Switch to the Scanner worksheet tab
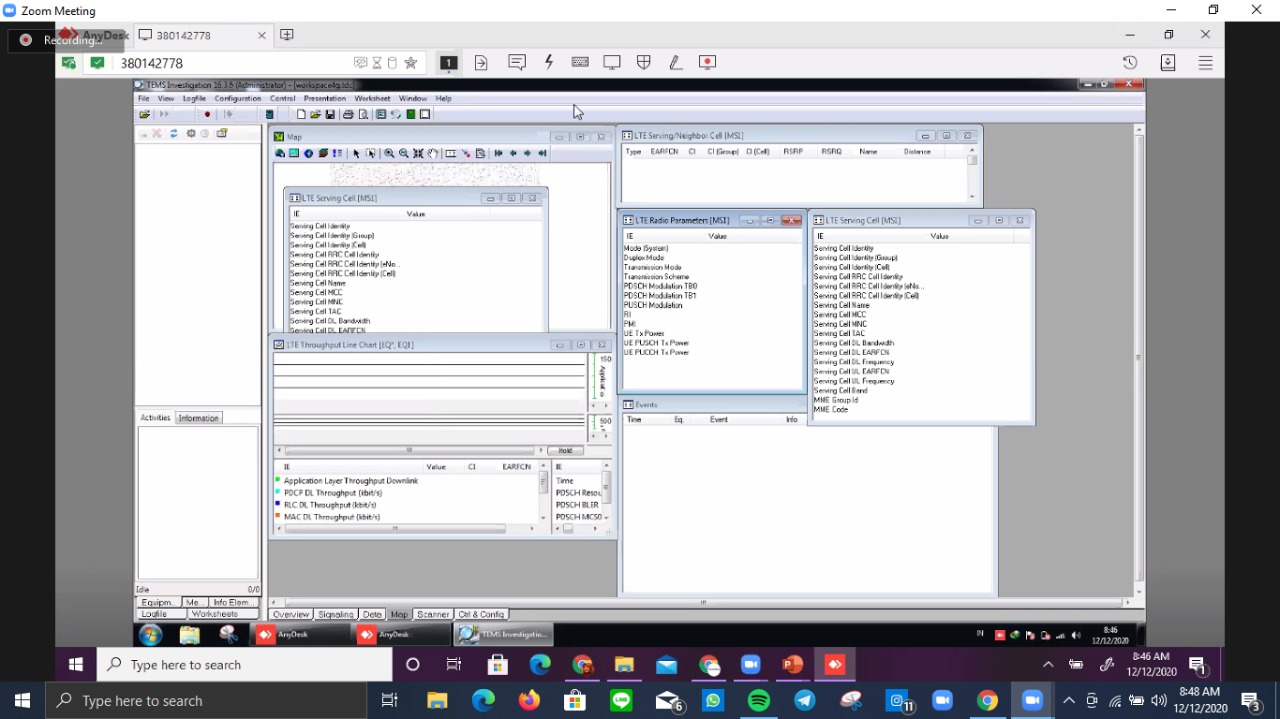 (x=433, y=614)
